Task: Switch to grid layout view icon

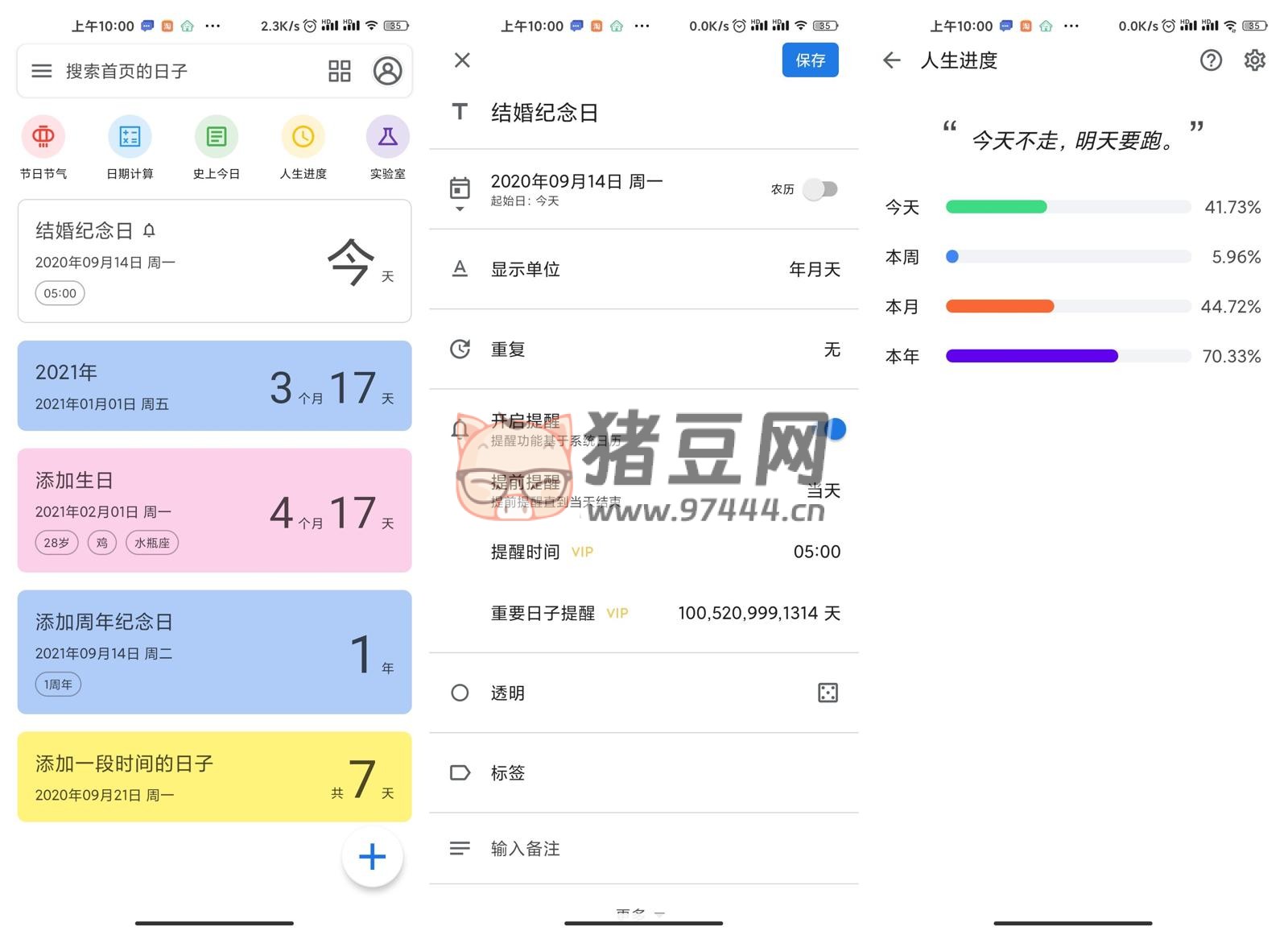Action: tap(339, 71)
